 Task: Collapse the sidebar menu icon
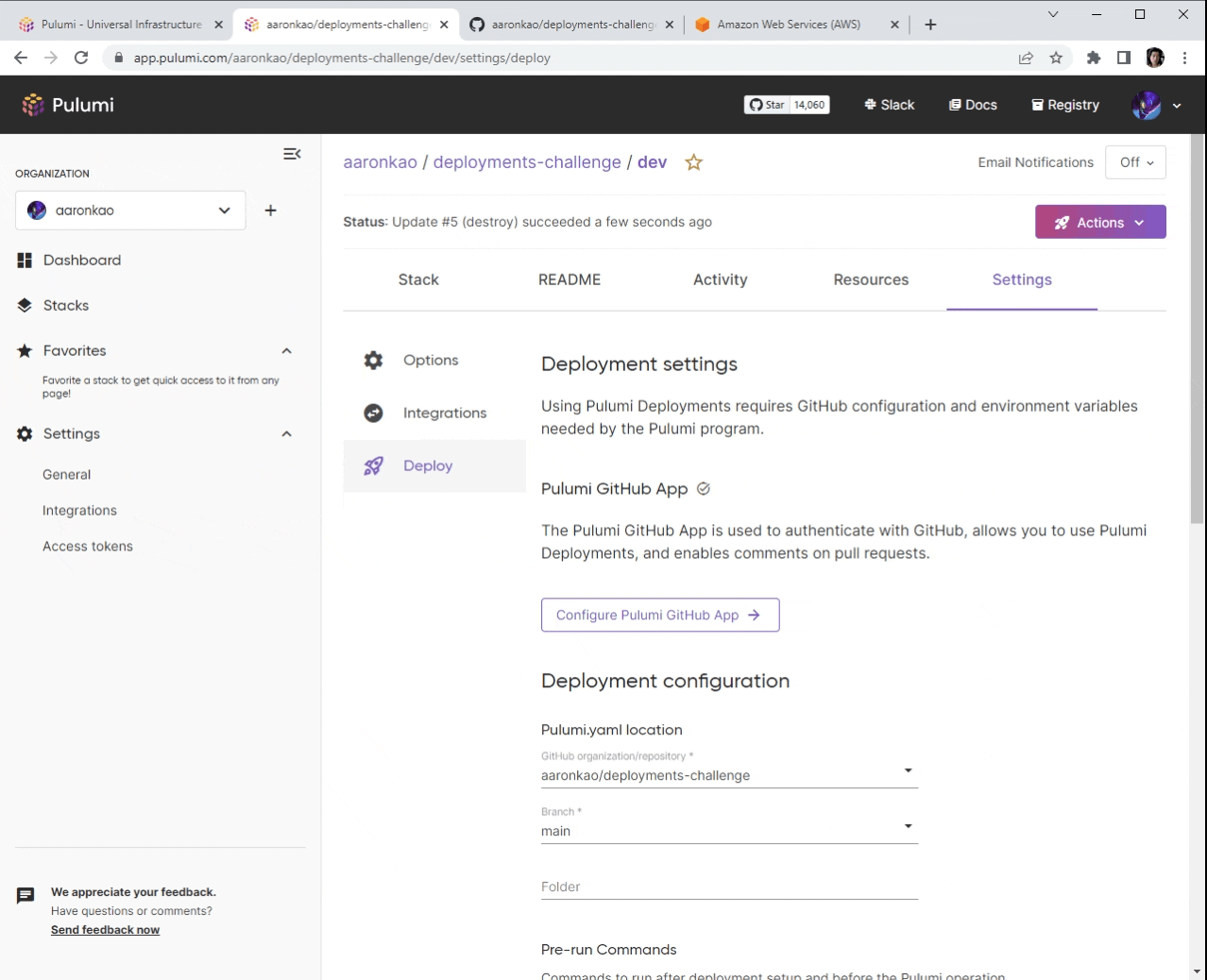tap(292, 154)
